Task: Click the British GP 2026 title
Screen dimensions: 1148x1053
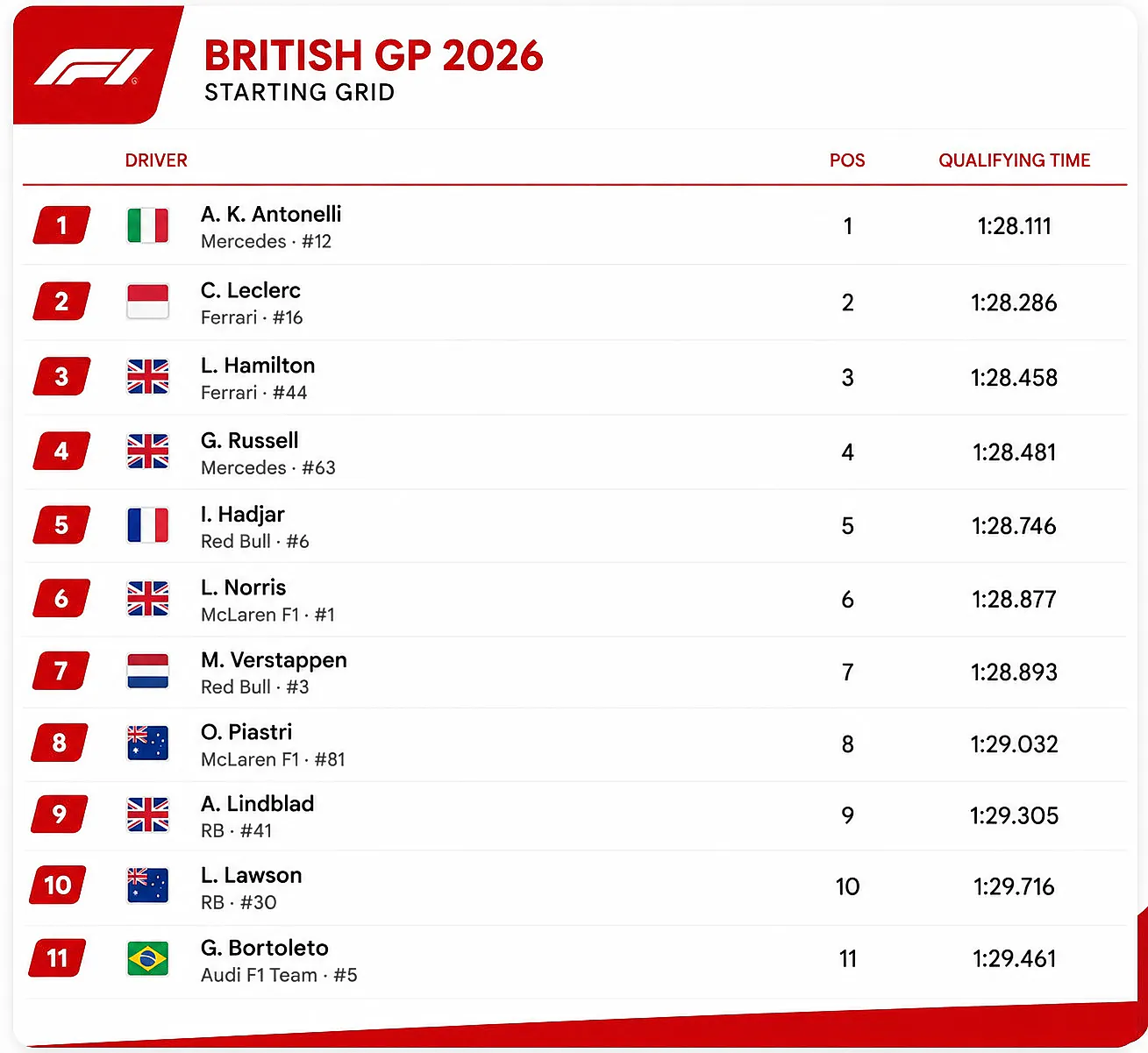Action: (x=374, y=56)
